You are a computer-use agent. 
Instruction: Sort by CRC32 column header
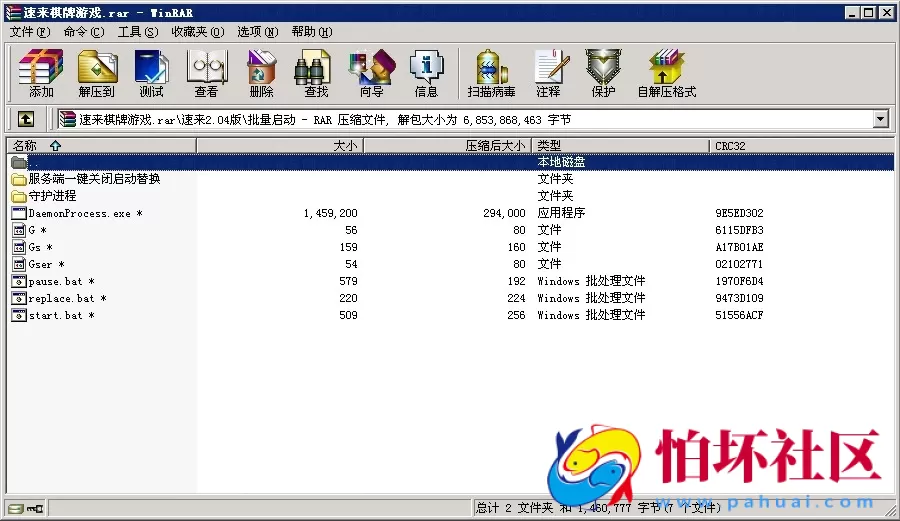pyautogui.click(x=801, y=146)
